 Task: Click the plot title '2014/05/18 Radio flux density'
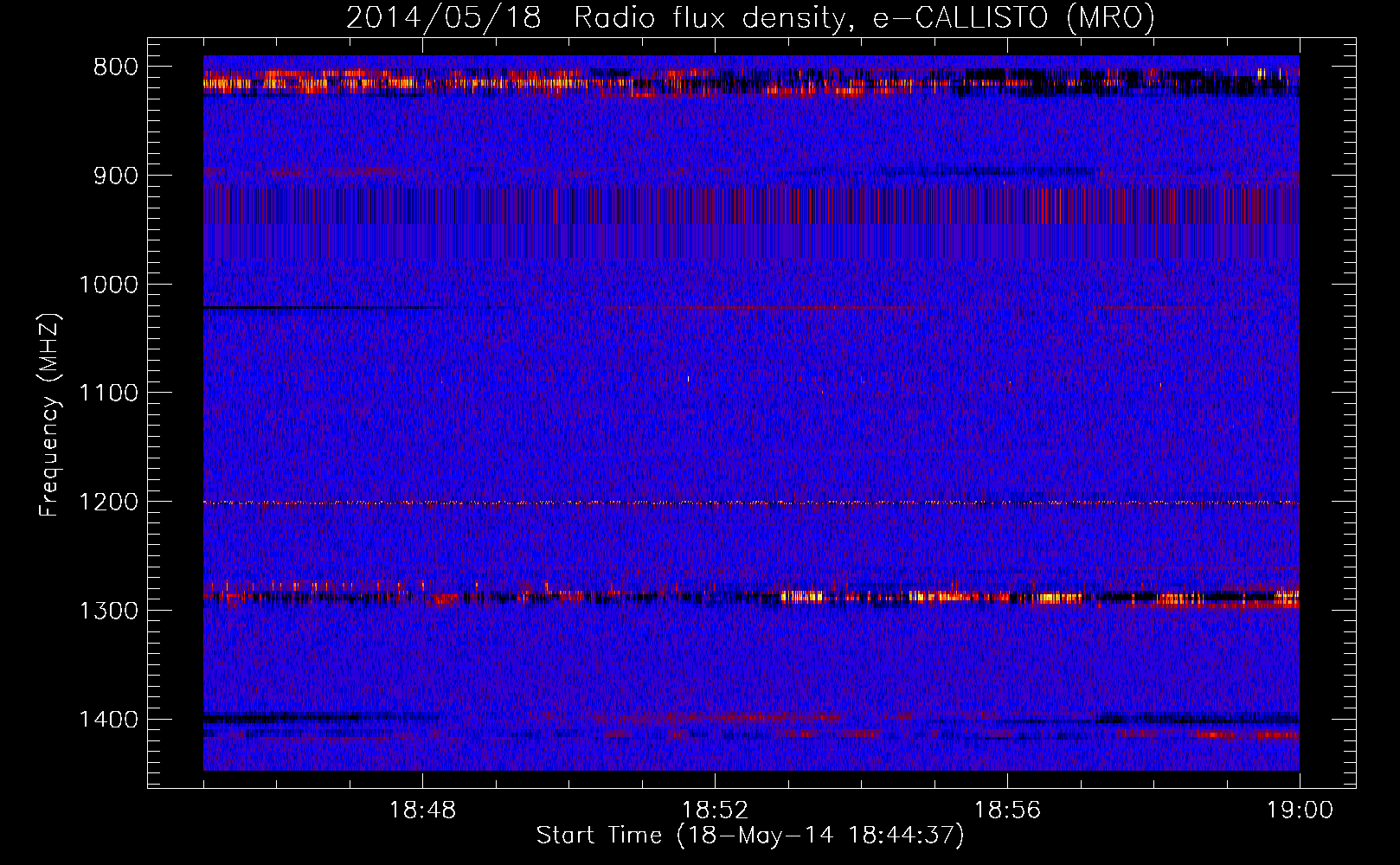750,18
